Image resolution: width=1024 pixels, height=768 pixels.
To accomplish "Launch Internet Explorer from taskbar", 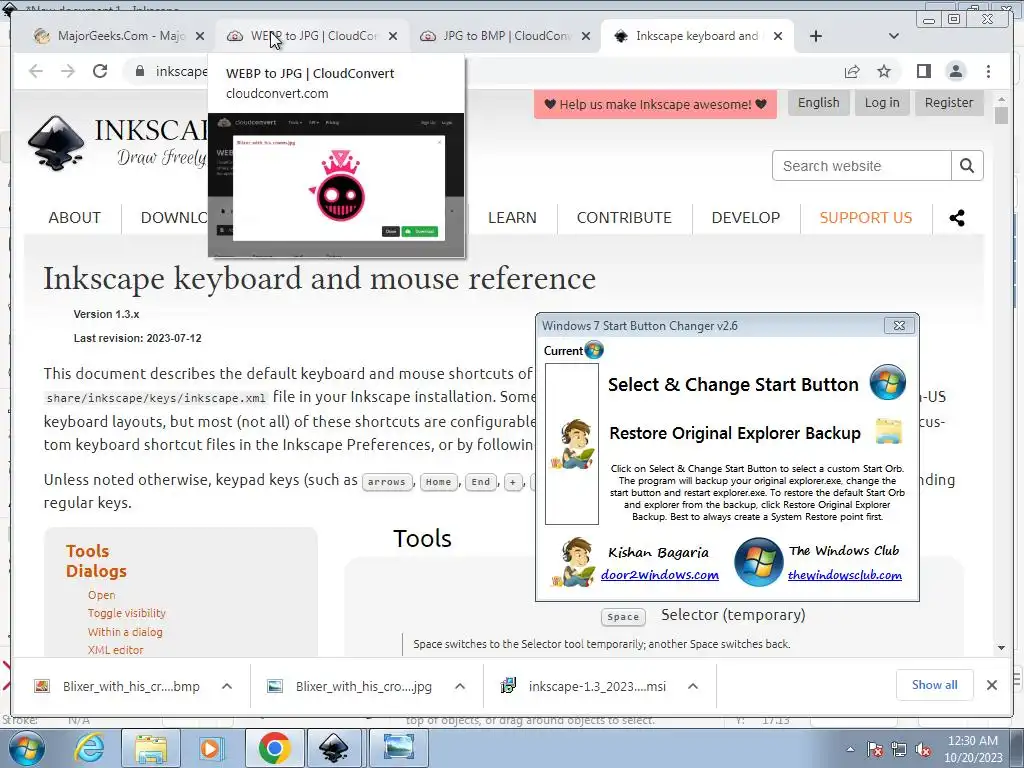I will tap(89, 748).
